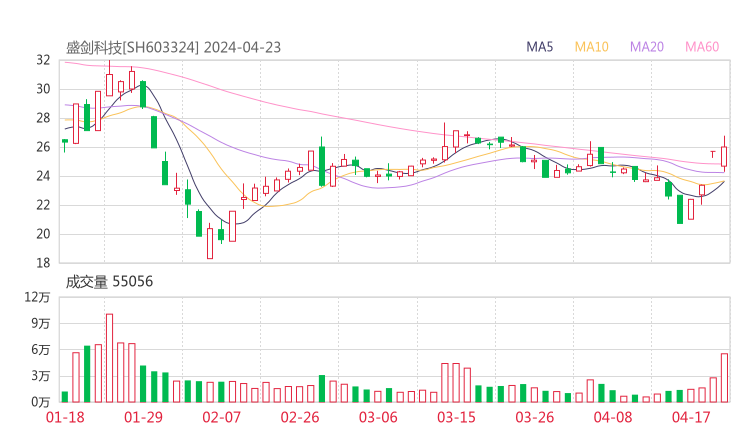Select the final red candlestick near 26
This screenshot has height=440, width=740.
coord(724,154)
